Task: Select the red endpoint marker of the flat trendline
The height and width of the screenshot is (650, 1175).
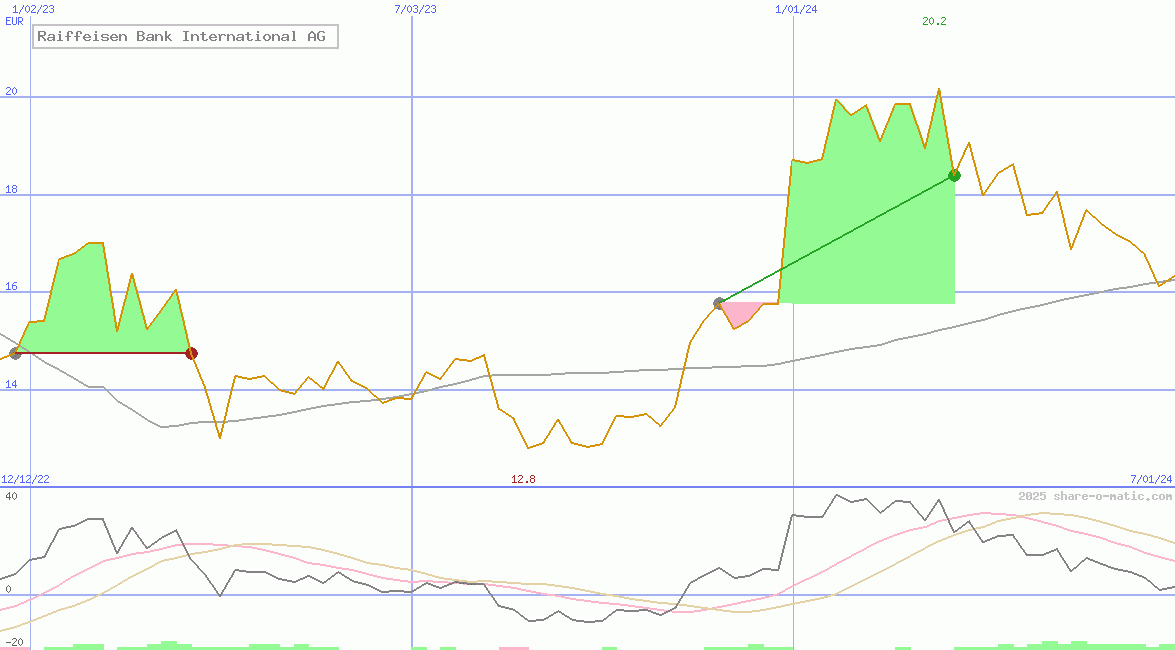Action: point(192,352)
